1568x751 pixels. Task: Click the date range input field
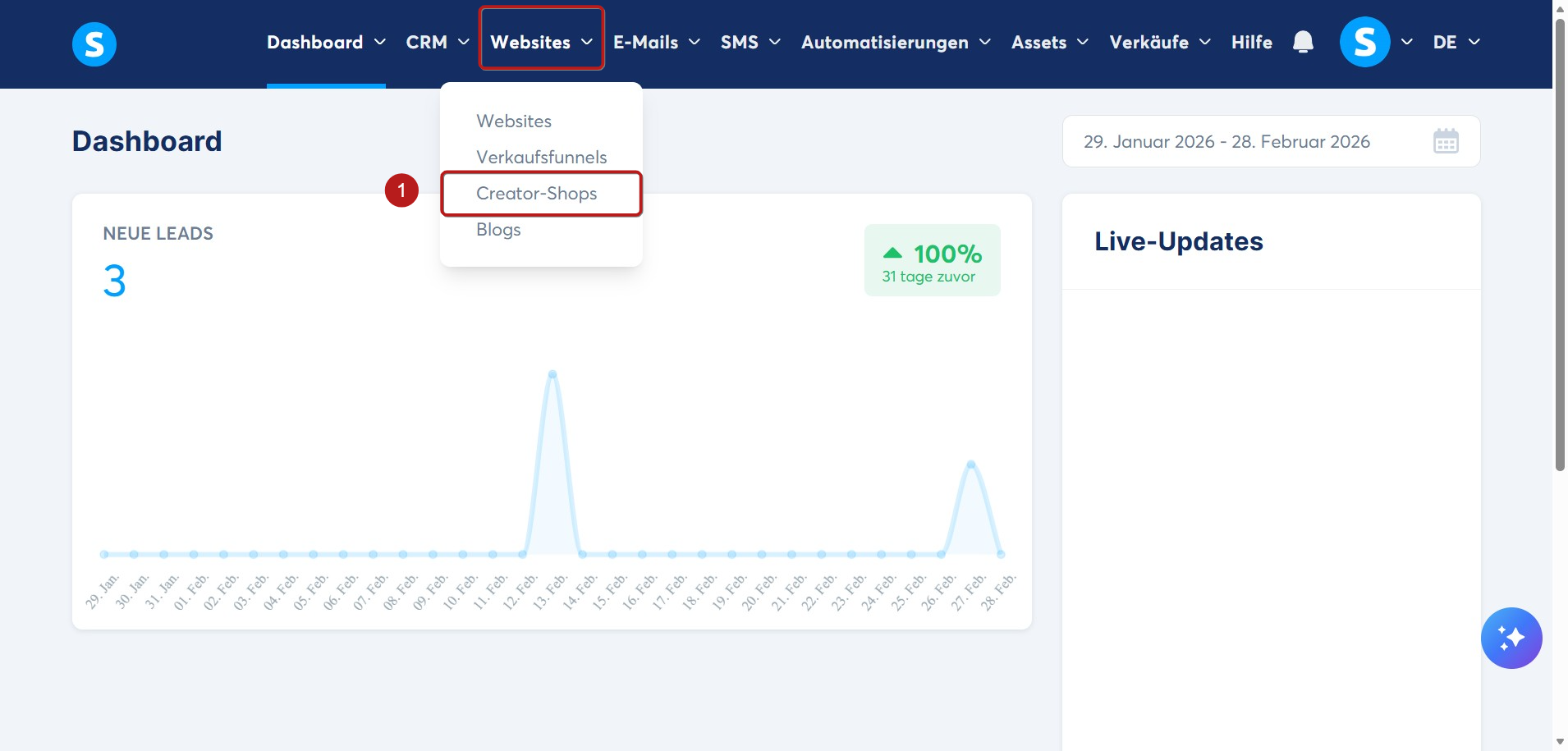(1271, 141)
